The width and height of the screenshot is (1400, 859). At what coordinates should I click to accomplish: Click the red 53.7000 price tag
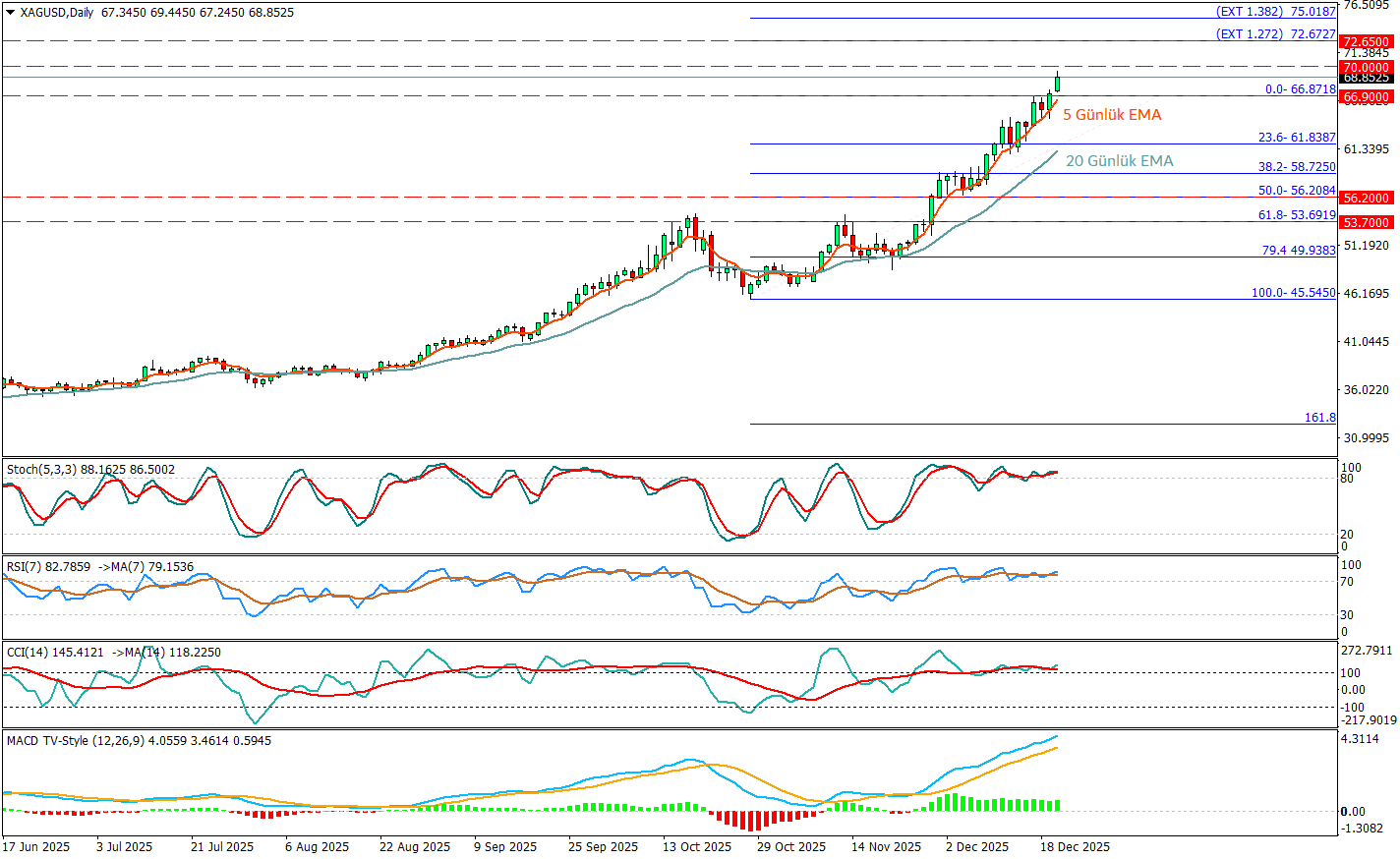tap(1366, 223)
